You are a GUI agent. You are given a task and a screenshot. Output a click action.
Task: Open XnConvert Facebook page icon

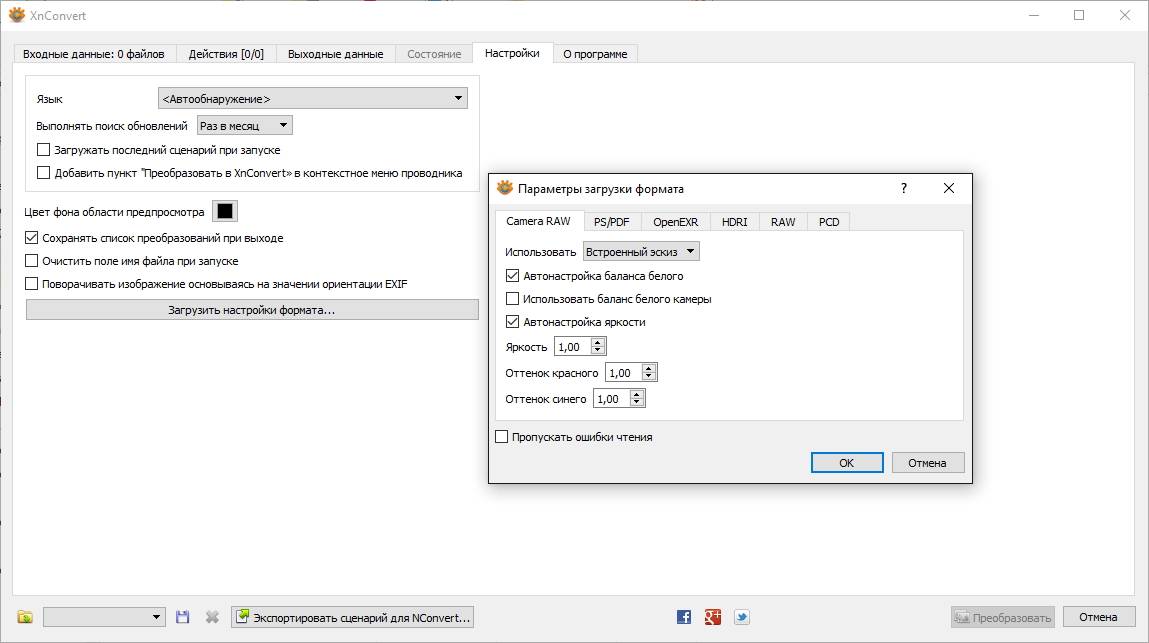pos(684,617)
